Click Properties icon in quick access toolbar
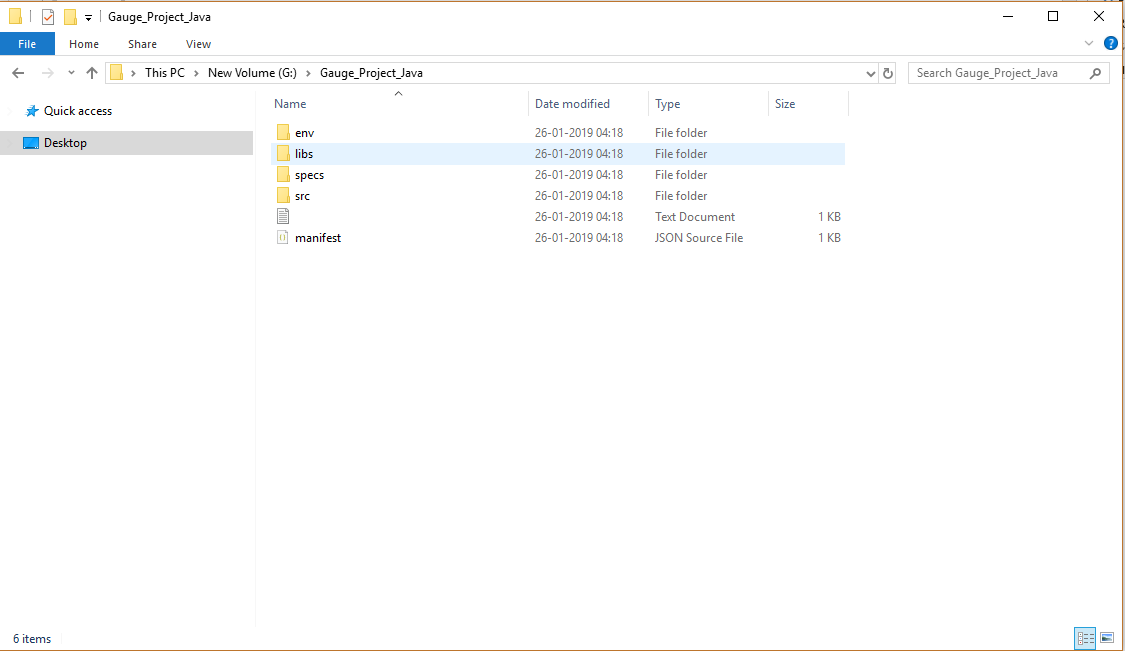This screenshot has height=651, width=1125. [x=48, y=17]
